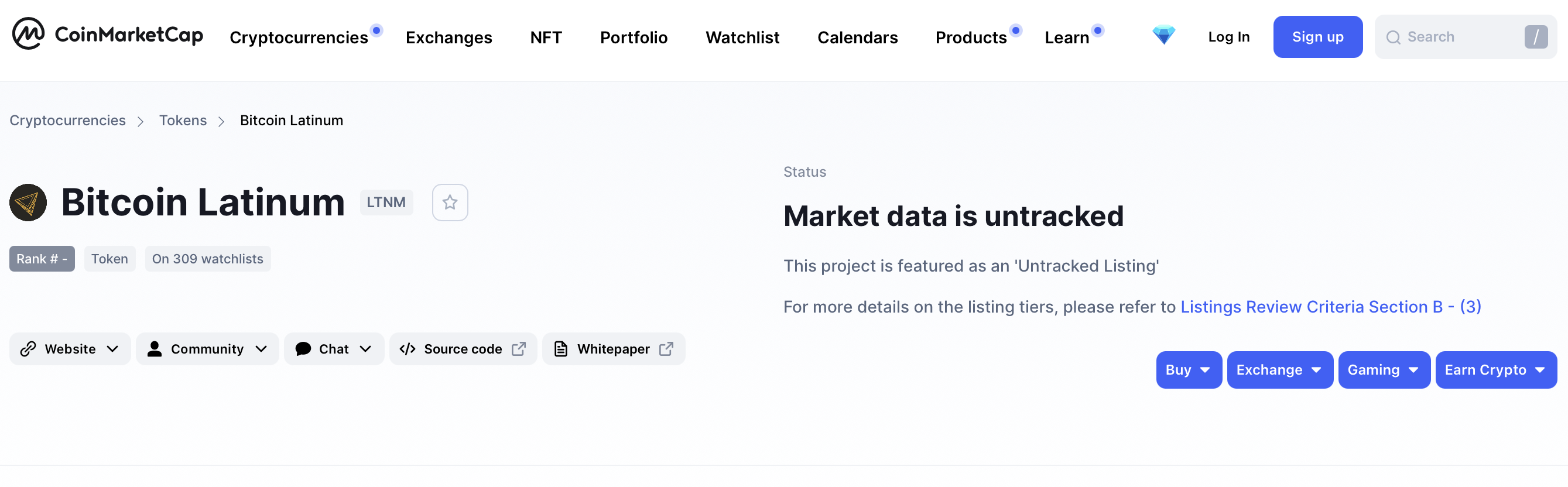This screenshot has height=487, width=1568.
Task: Expand the Website dropdown
Action: 70,349
